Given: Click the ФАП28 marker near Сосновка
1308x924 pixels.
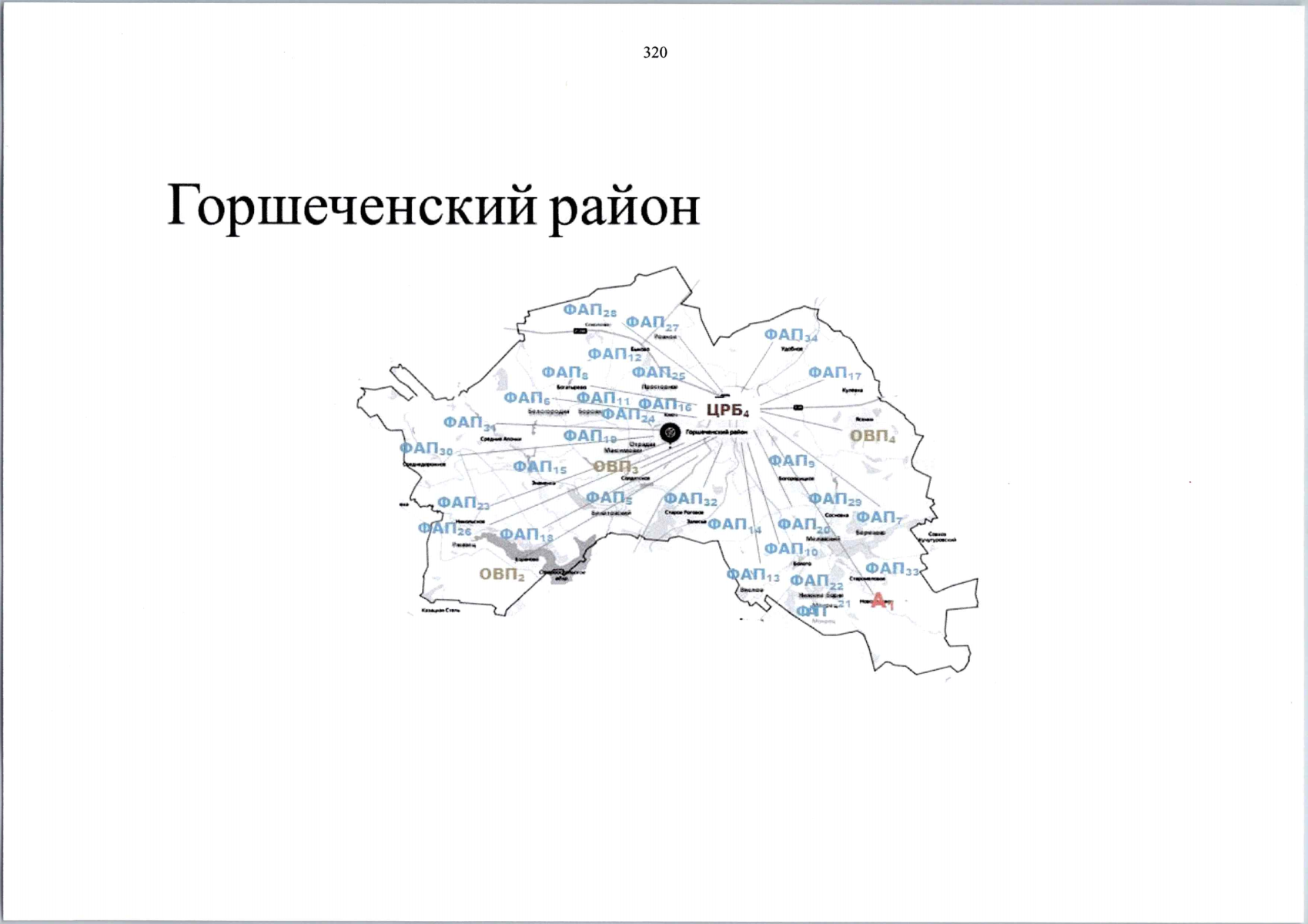Looking at the screenshot, I should click(590, 310).
